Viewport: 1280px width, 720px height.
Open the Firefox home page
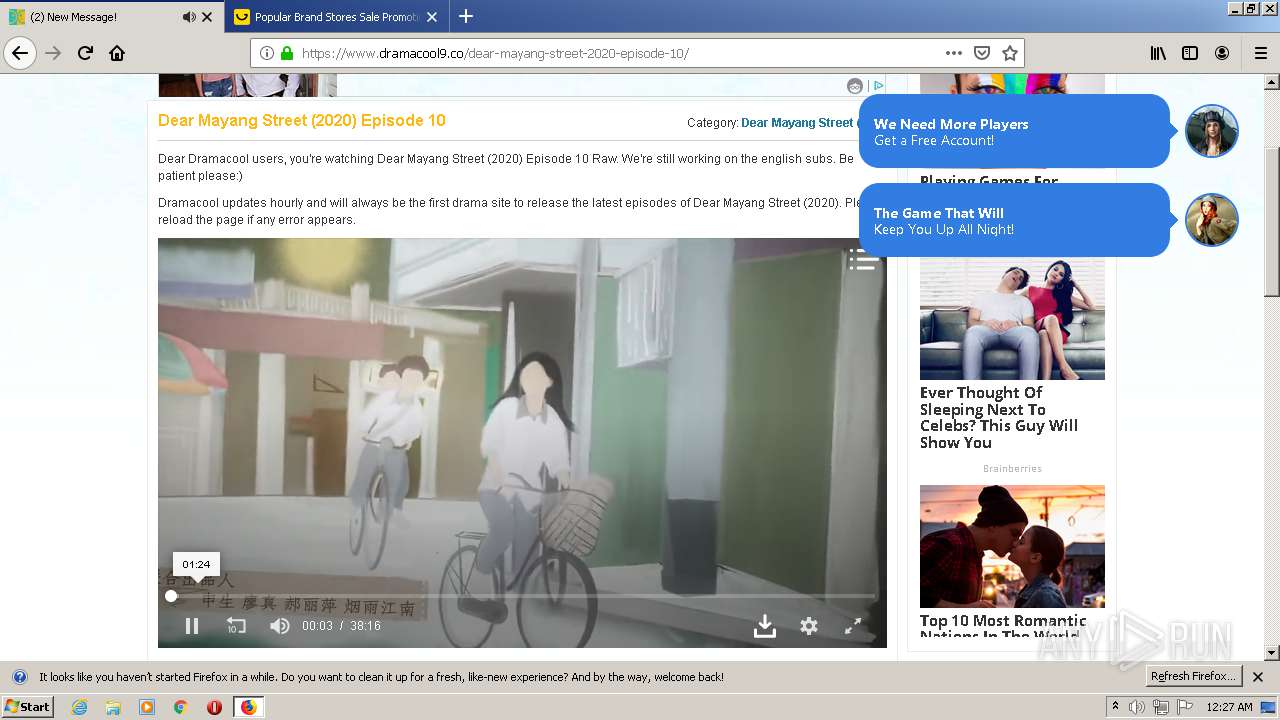117,53
